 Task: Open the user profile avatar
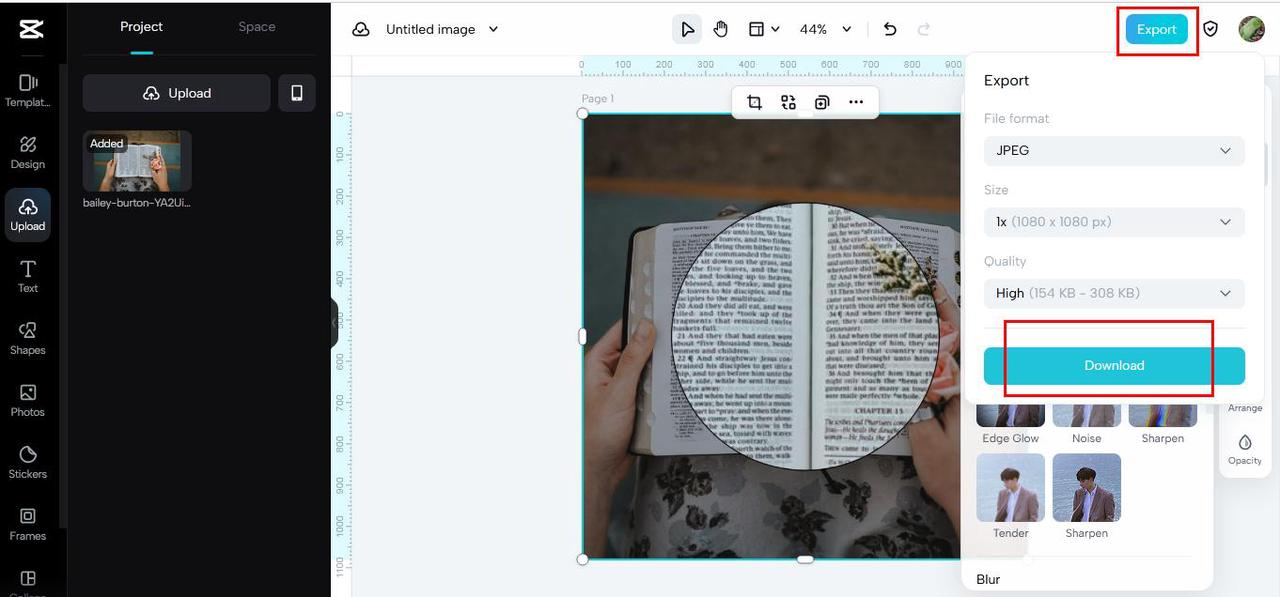[x=1251, y=29]
